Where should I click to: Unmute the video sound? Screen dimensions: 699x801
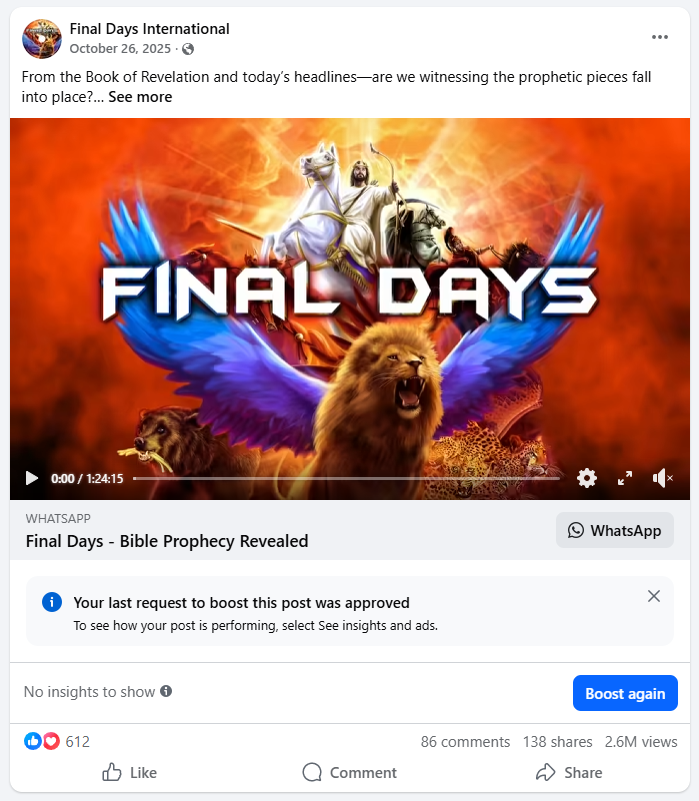point(662,478)
